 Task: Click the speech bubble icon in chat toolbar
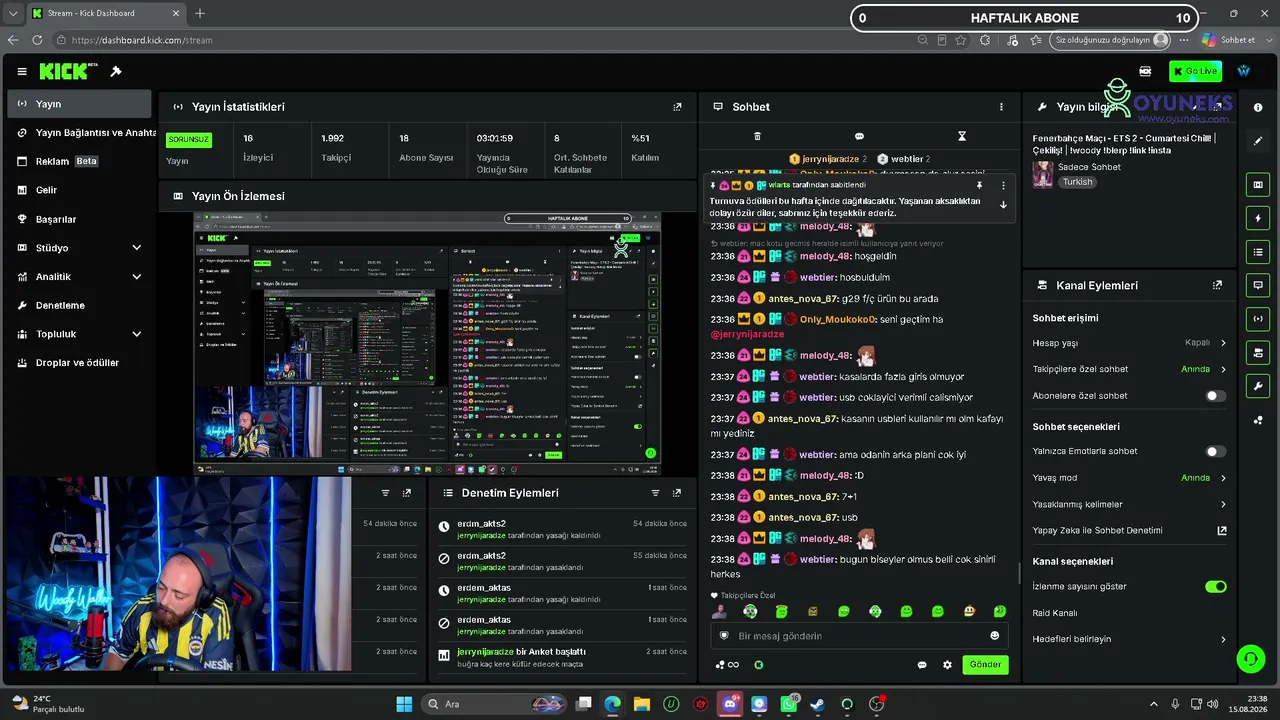[x=859, y=136]
